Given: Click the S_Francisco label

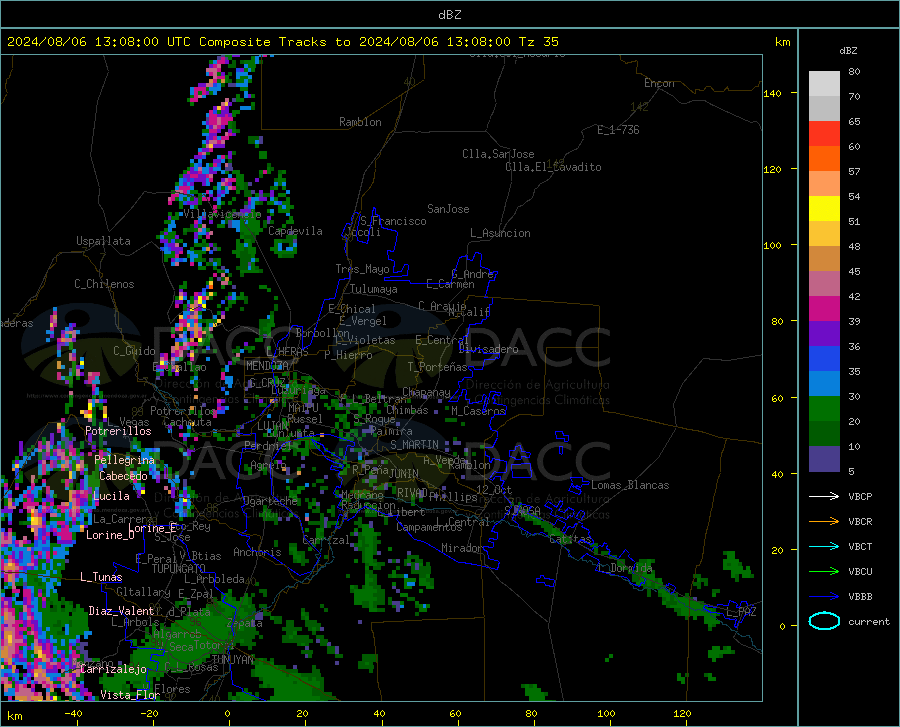Looking at the screenshot, I should point(393,221).
